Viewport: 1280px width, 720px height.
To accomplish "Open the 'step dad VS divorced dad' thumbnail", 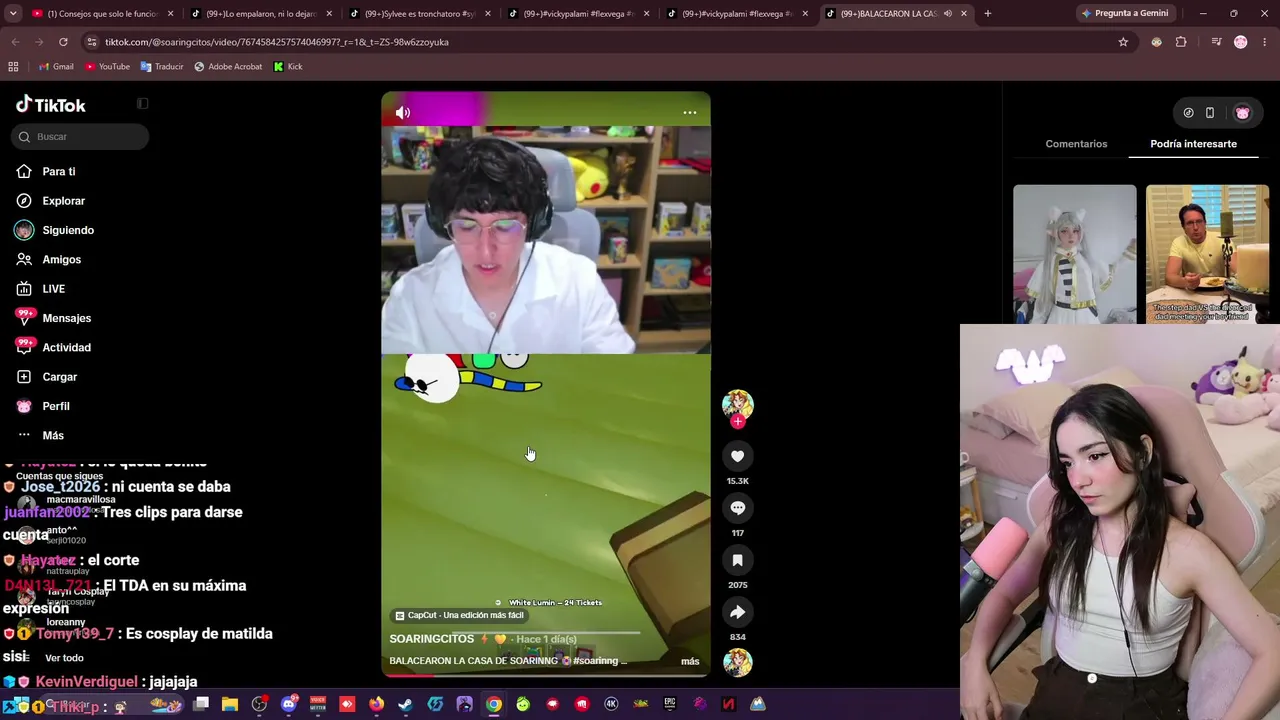I will coord(1207,254).
